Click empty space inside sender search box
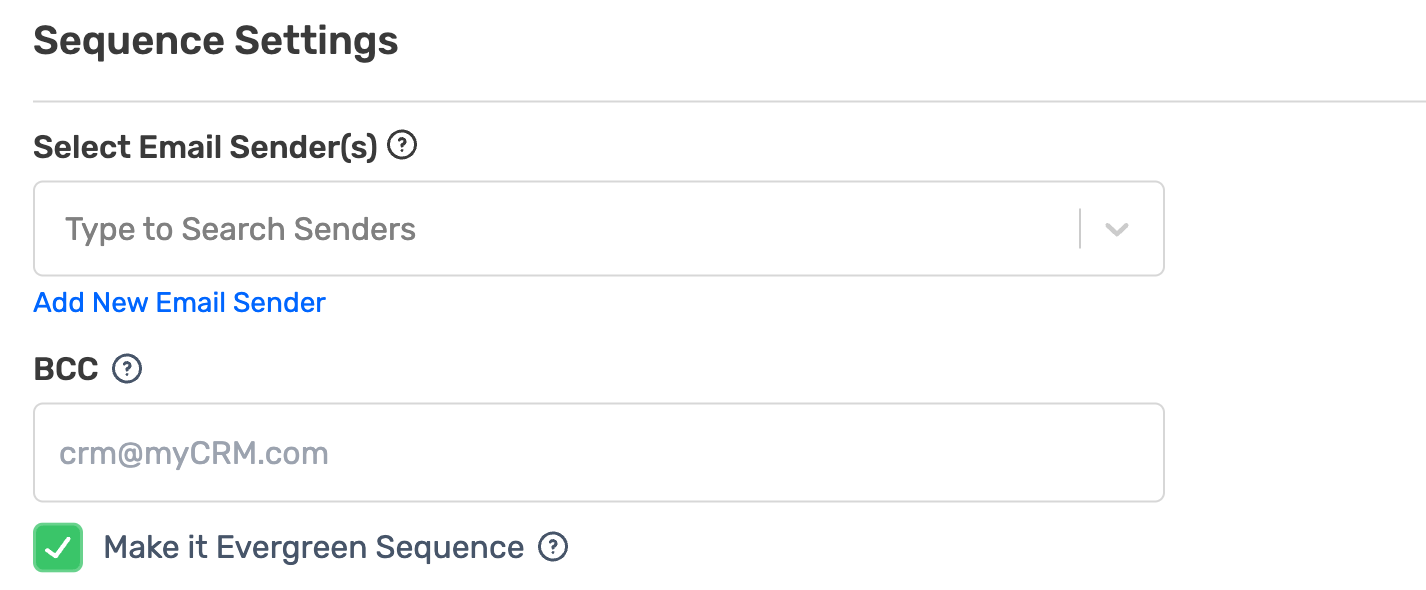Screen dimensions: 1426x590 tap(750, 229)
